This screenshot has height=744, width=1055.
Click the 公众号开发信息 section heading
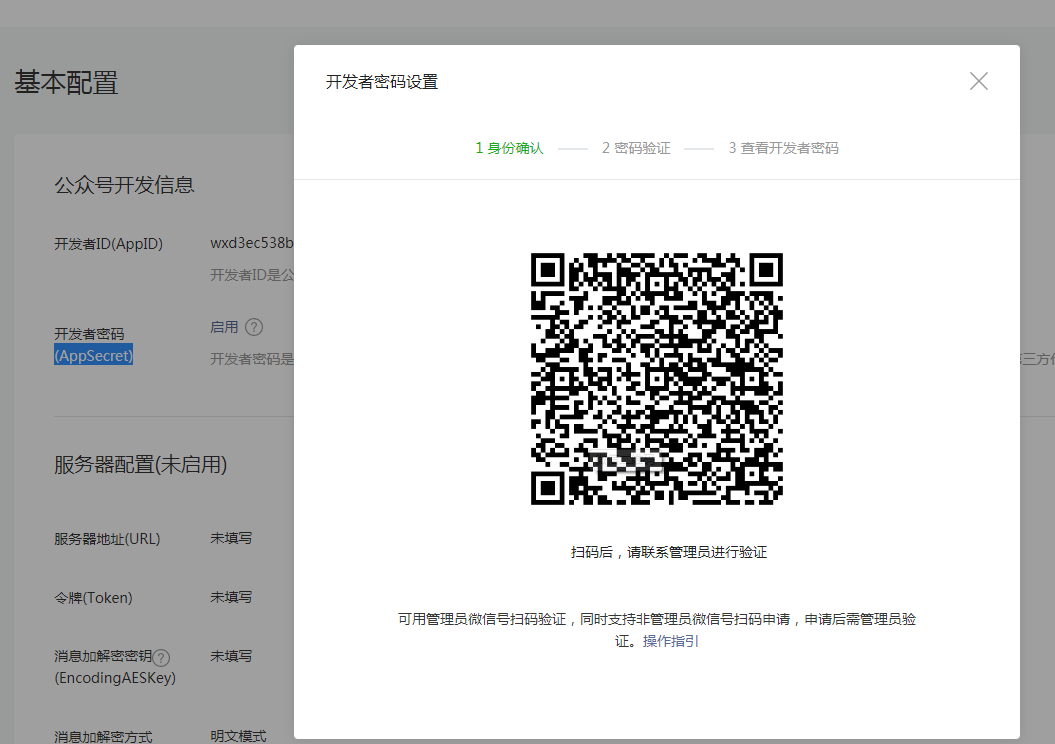[124, 185]
